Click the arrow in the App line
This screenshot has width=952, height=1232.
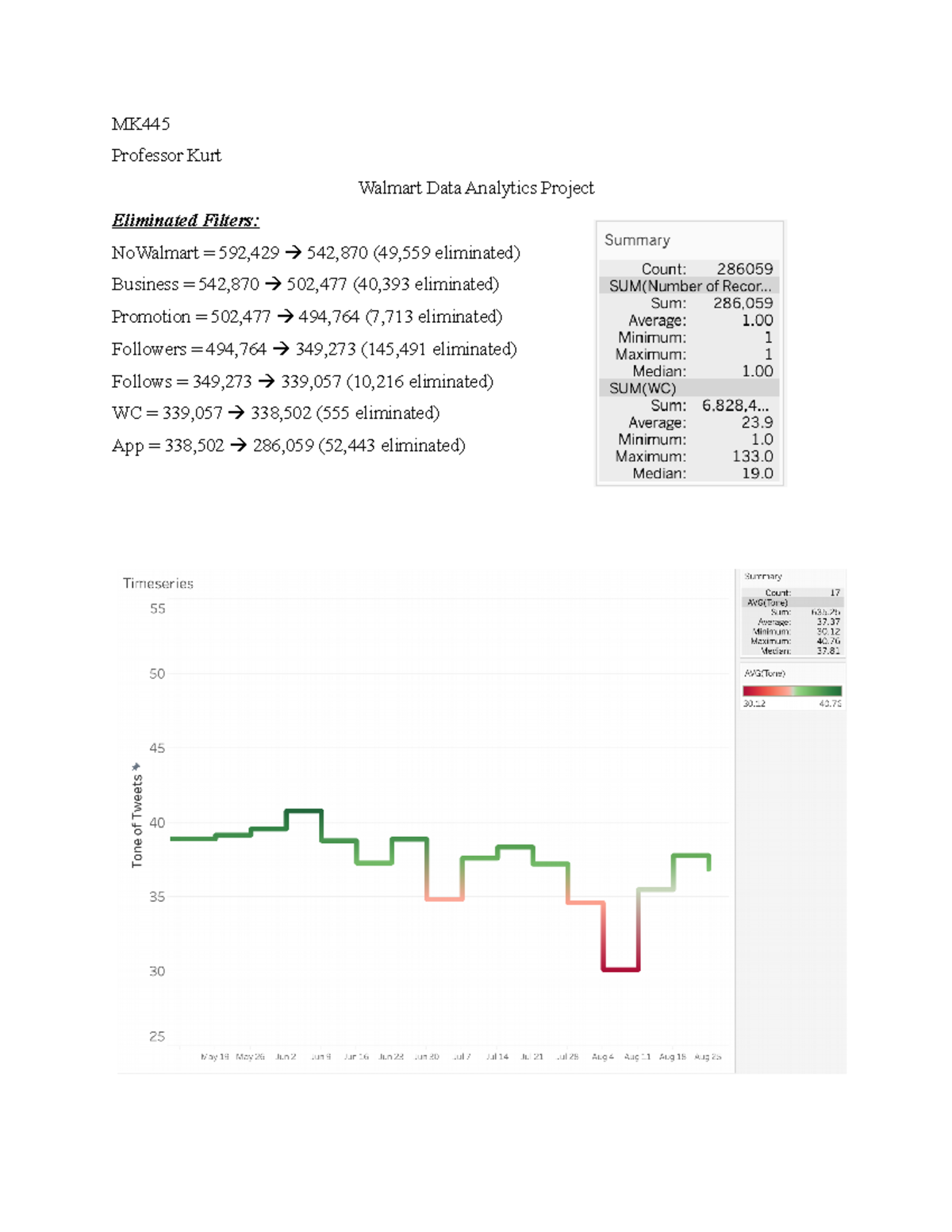click(x=238, y=446)
